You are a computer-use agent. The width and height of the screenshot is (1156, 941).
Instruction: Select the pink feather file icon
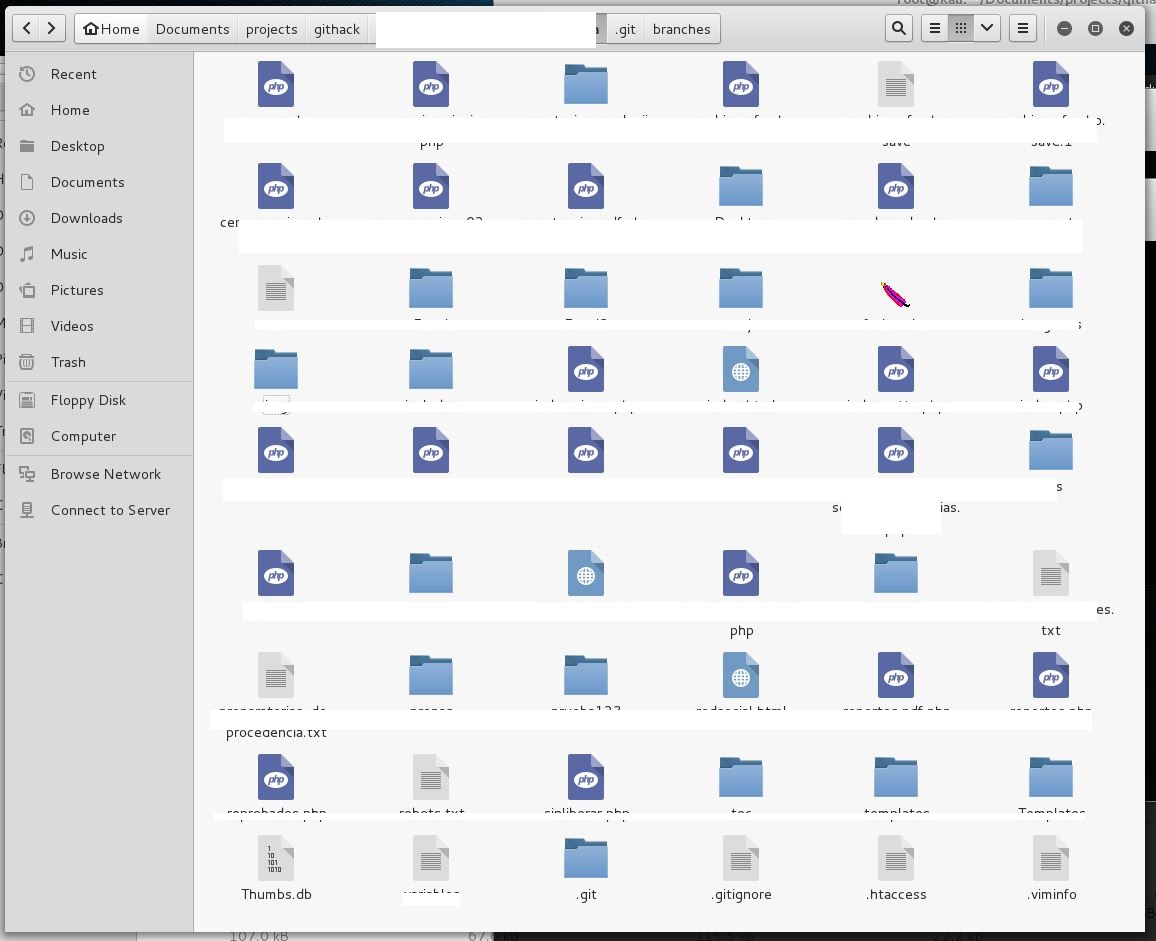click(895, 294)
